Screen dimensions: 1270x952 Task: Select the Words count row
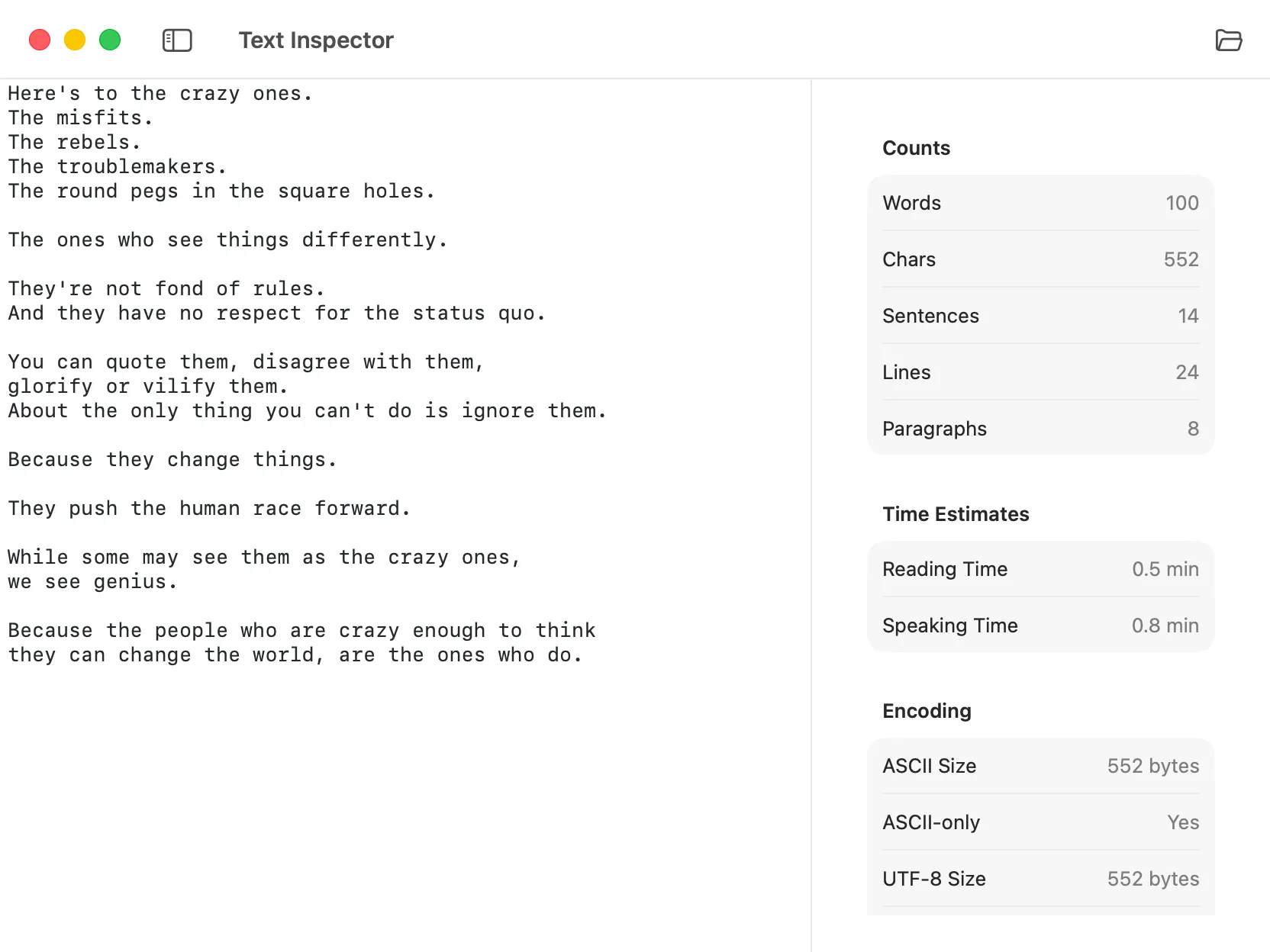click(1040, 203)
